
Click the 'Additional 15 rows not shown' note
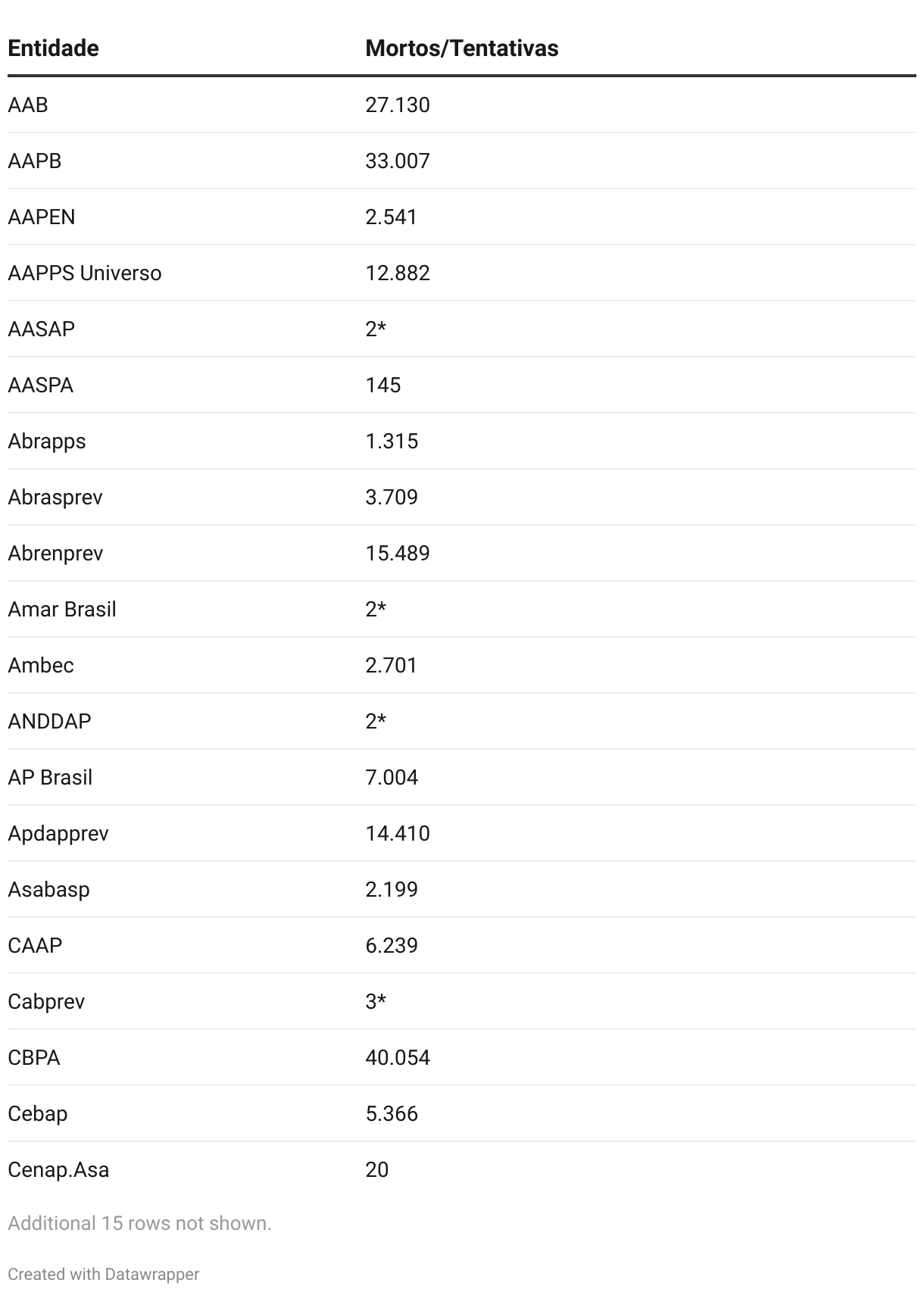coord(139,1223)
